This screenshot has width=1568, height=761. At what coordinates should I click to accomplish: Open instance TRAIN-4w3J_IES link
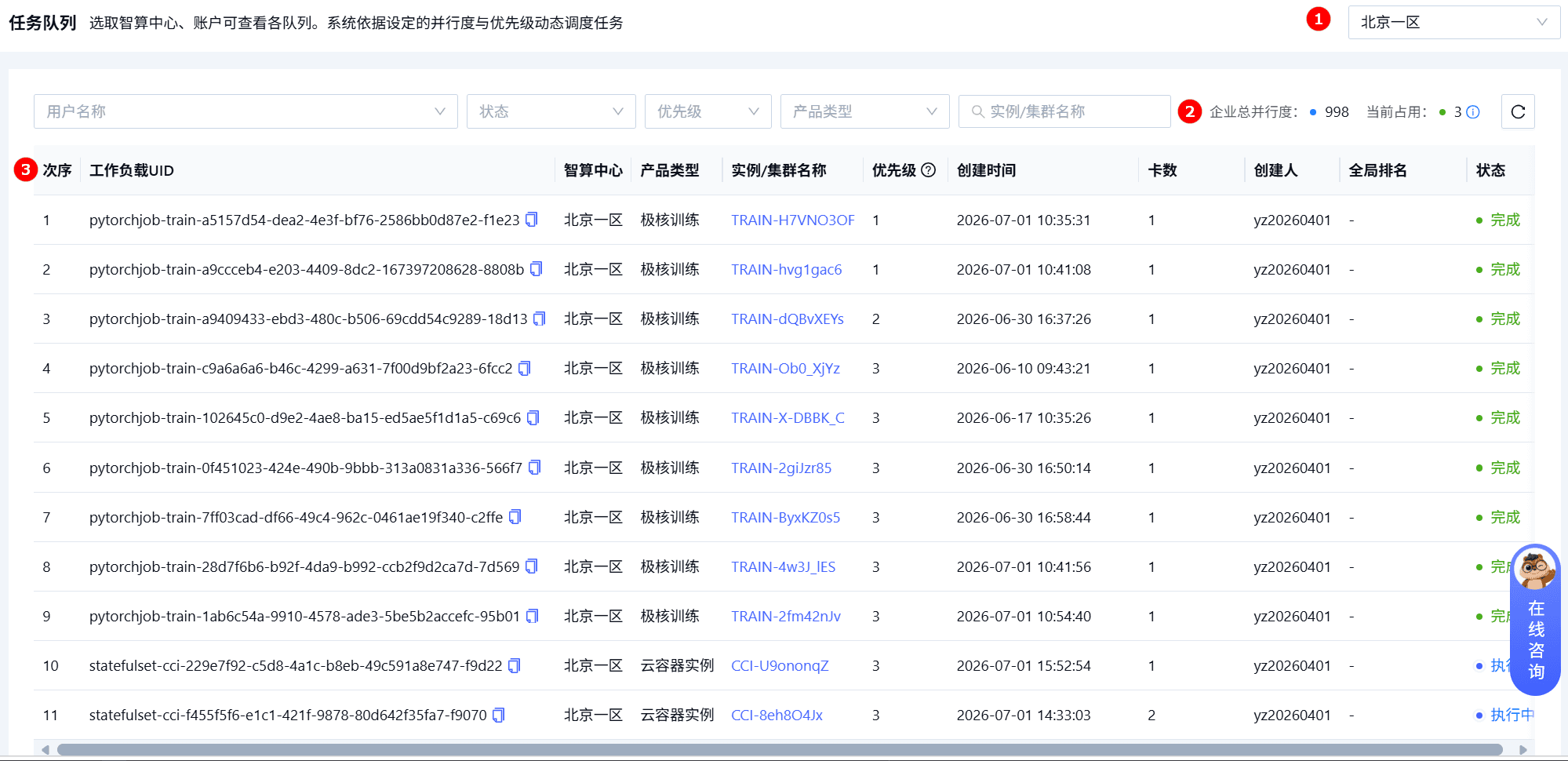pyautogui.click(x=784, y=567)
